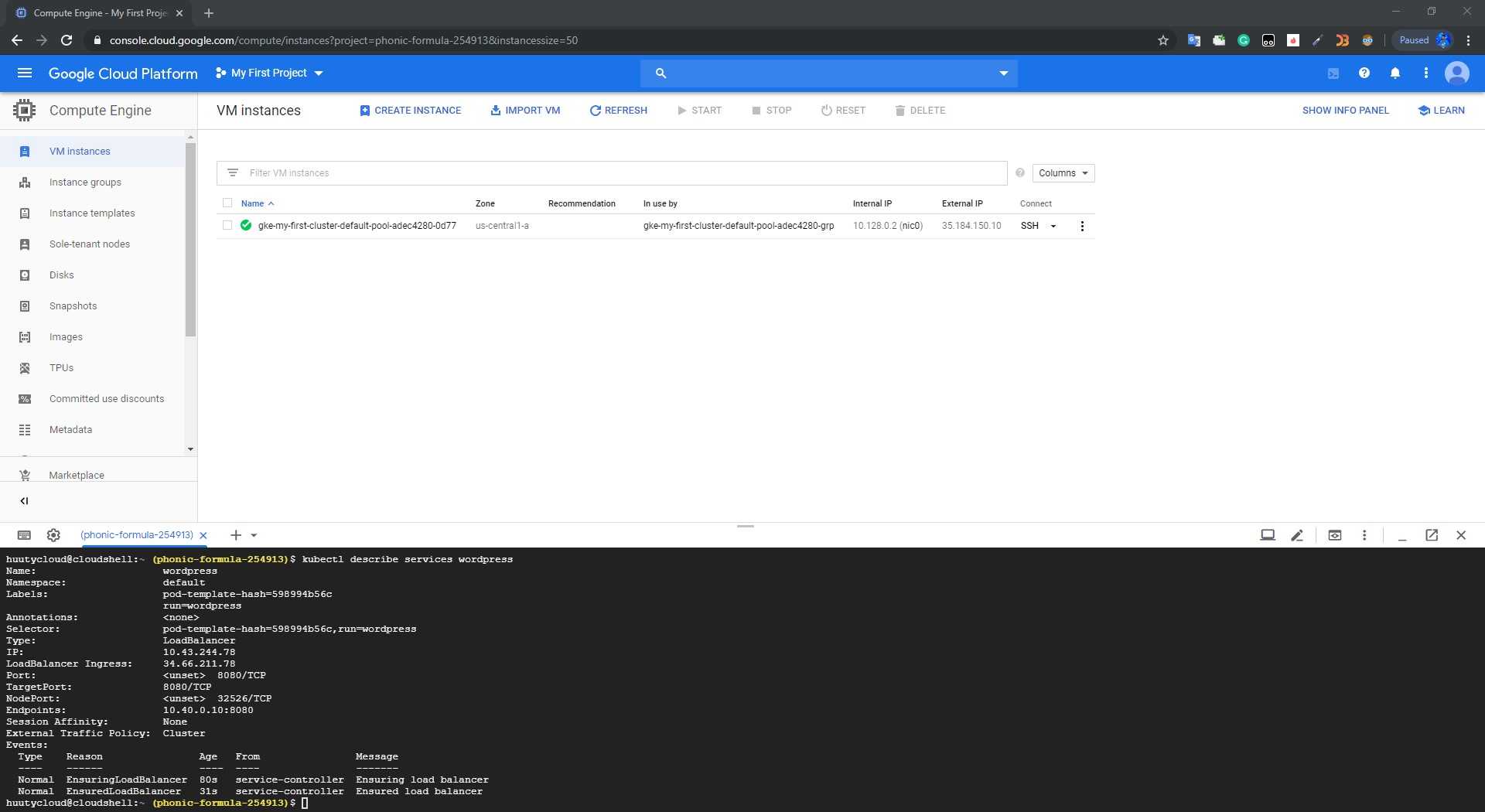Select all VM instances checkbox

coord(227,203)
